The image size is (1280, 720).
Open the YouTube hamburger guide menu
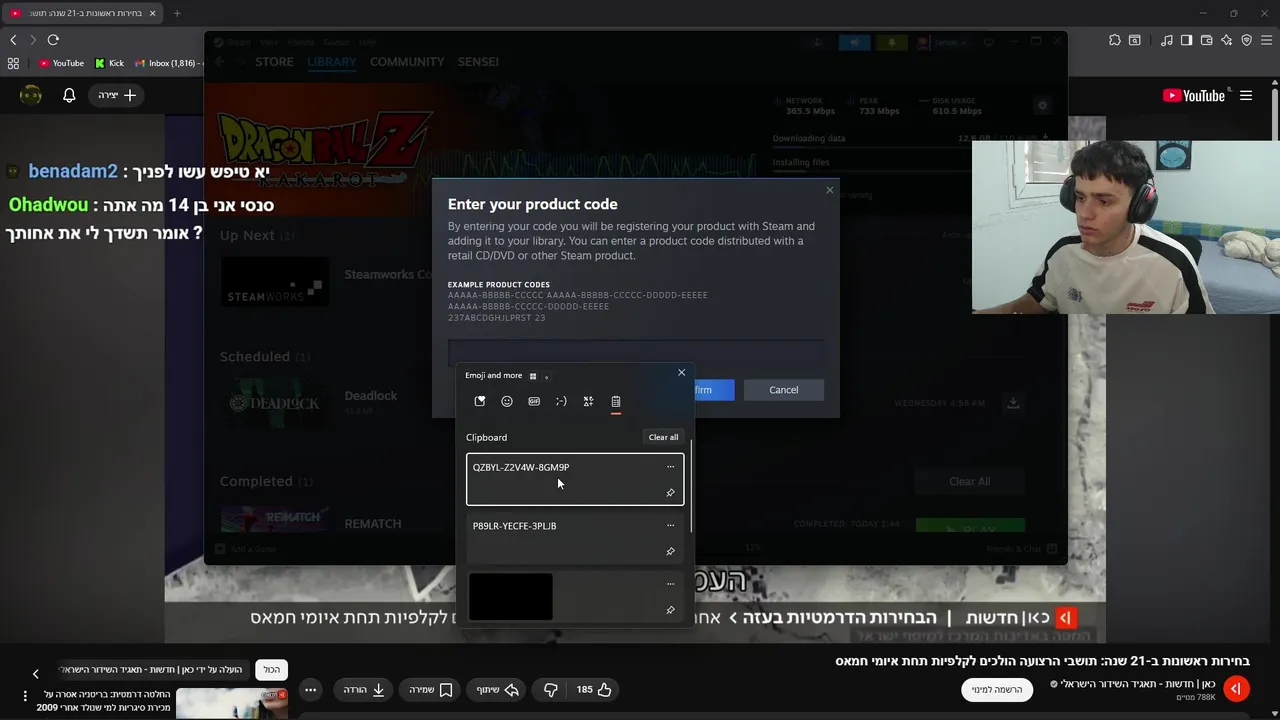[1246, 95]
